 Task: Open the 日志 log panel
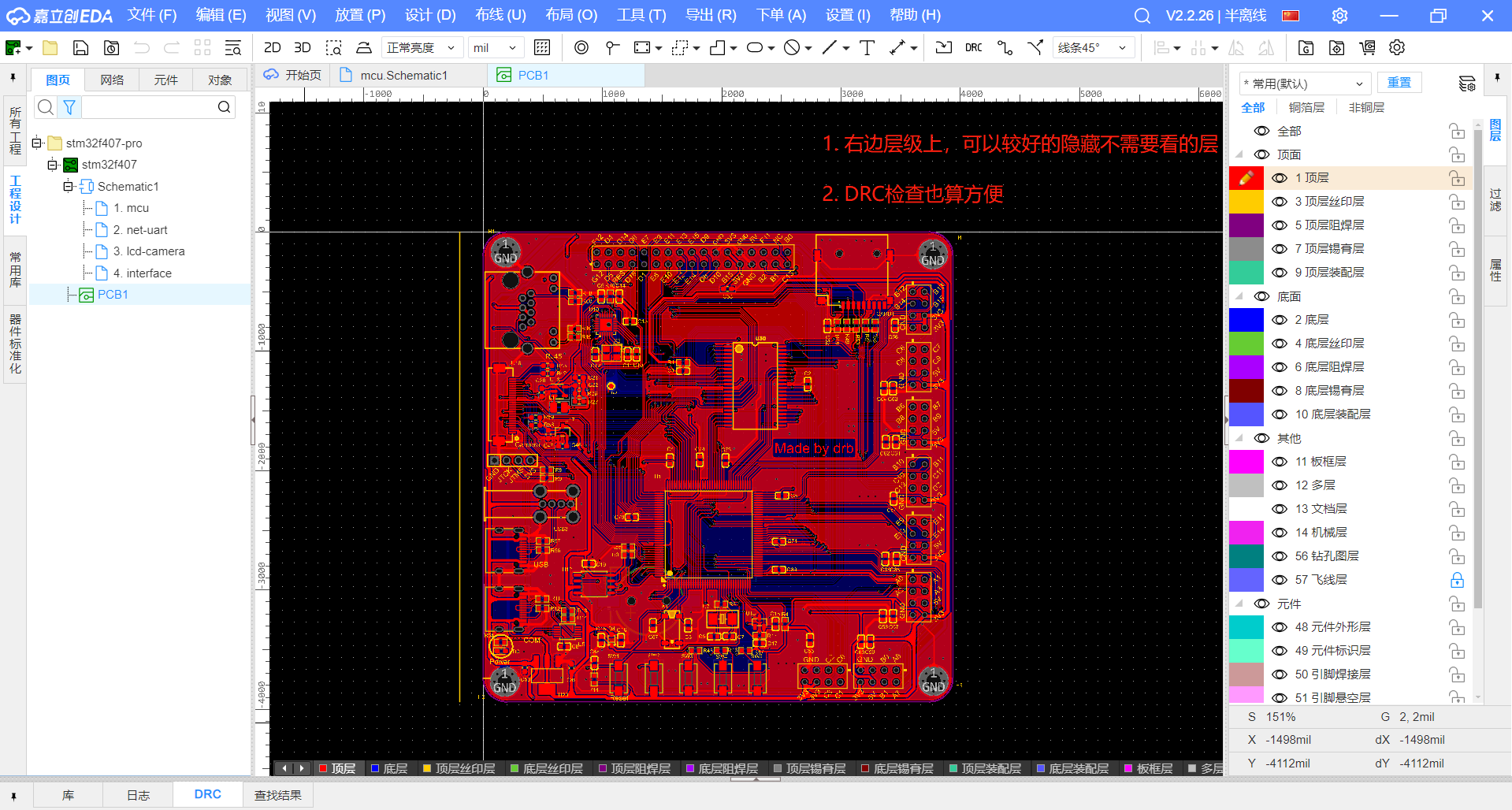pyautogui.click(x=138, y=796)
